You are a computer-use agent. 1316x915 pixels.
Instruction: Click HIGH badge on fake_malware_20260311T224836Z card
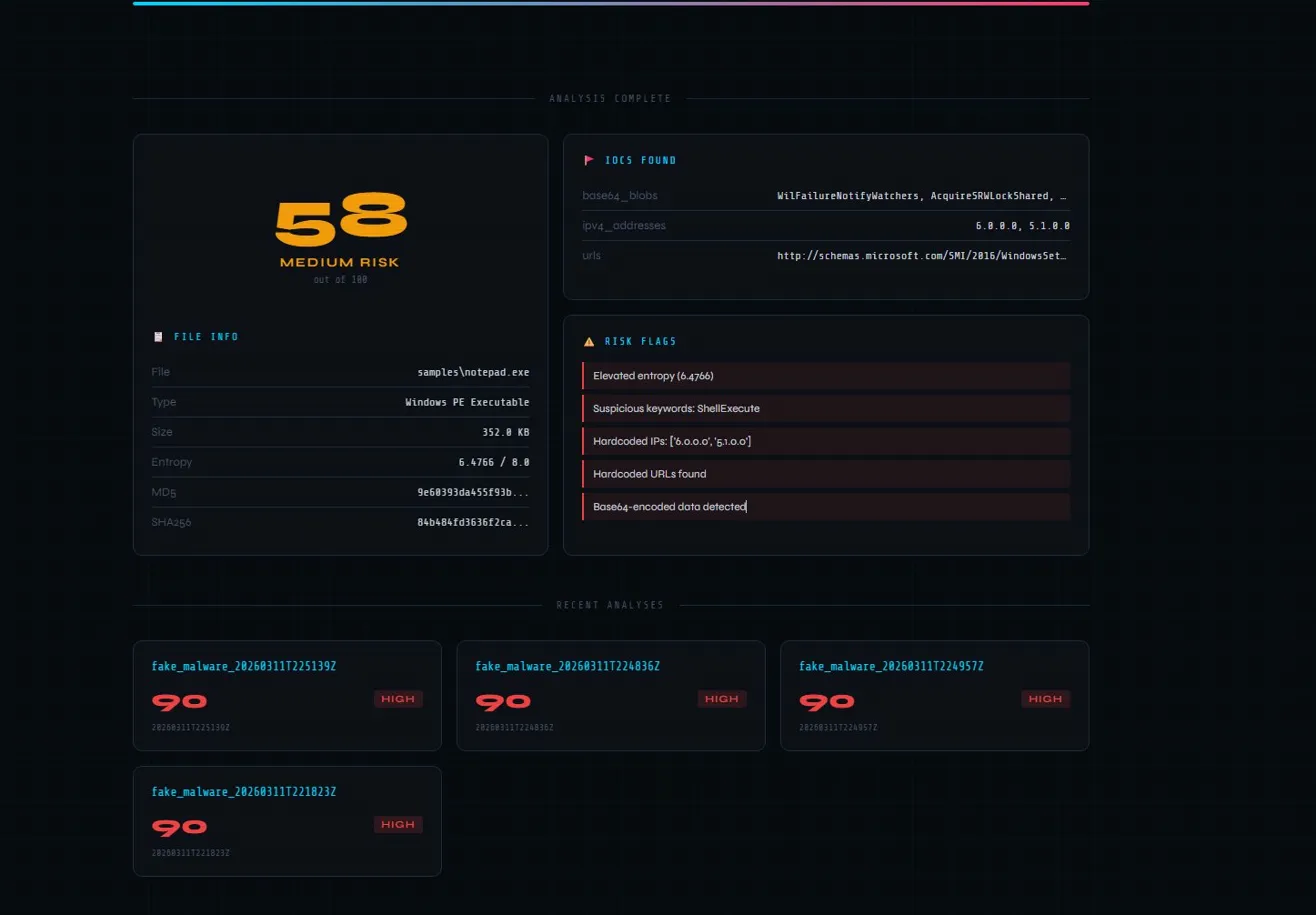click(722, 699)
